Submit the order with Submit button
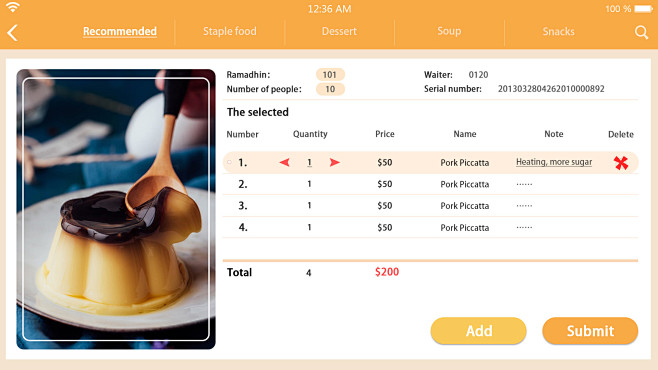 click(590, 331)
